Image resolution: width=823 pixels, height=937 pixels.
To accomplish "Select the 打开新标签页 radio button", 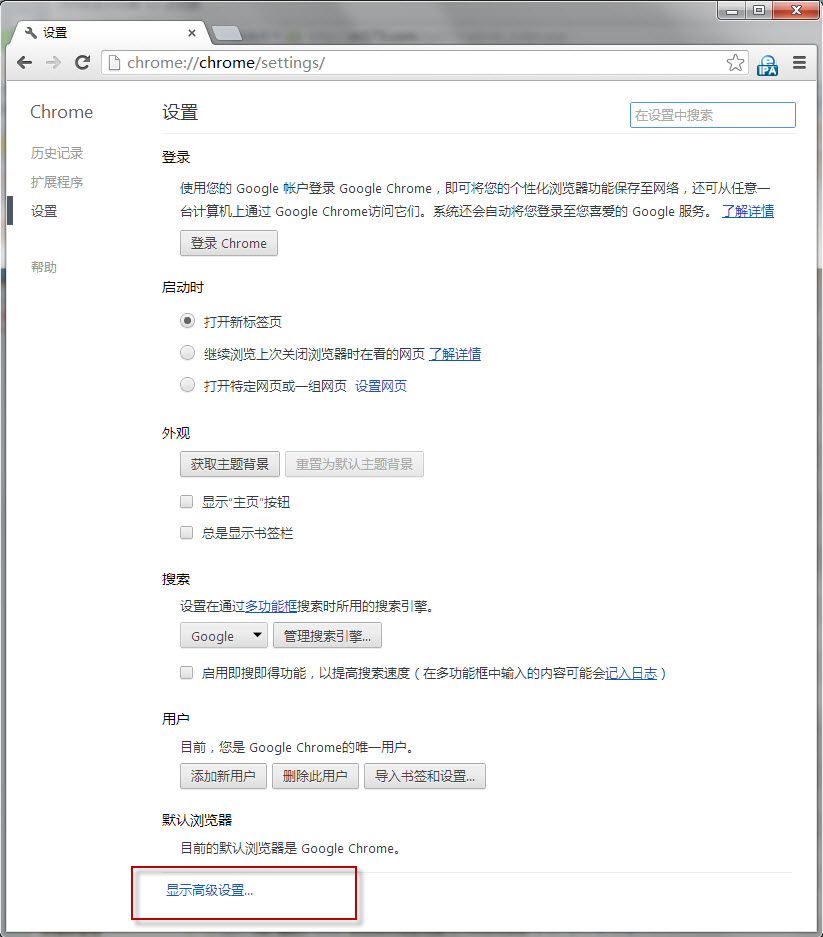I will [x=187, y=321].
